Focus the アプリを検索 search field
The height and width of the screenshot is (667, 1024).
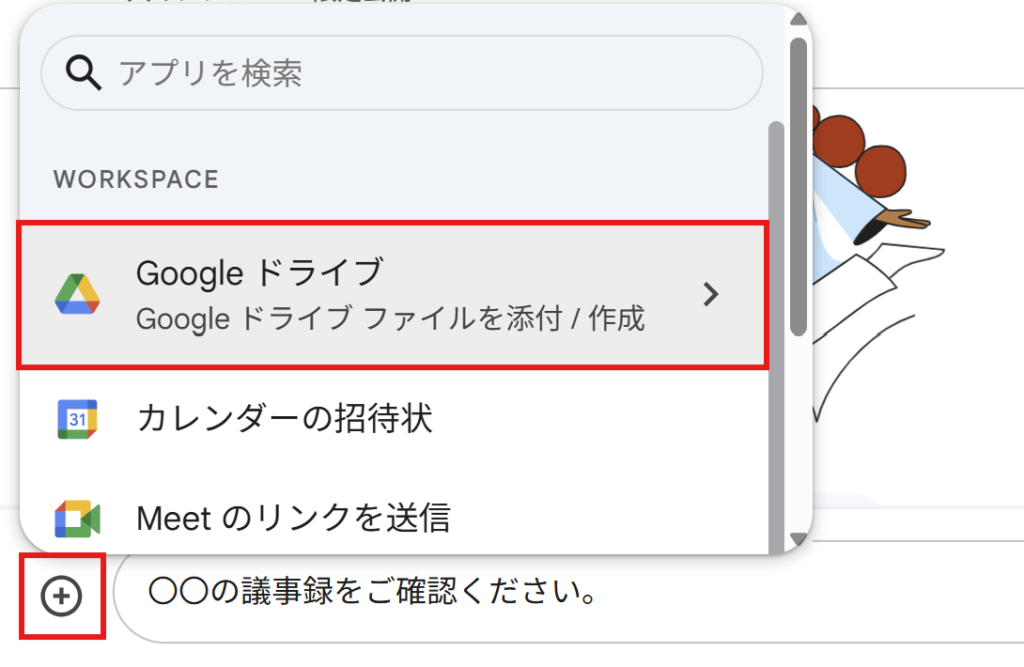pos(402,73)
